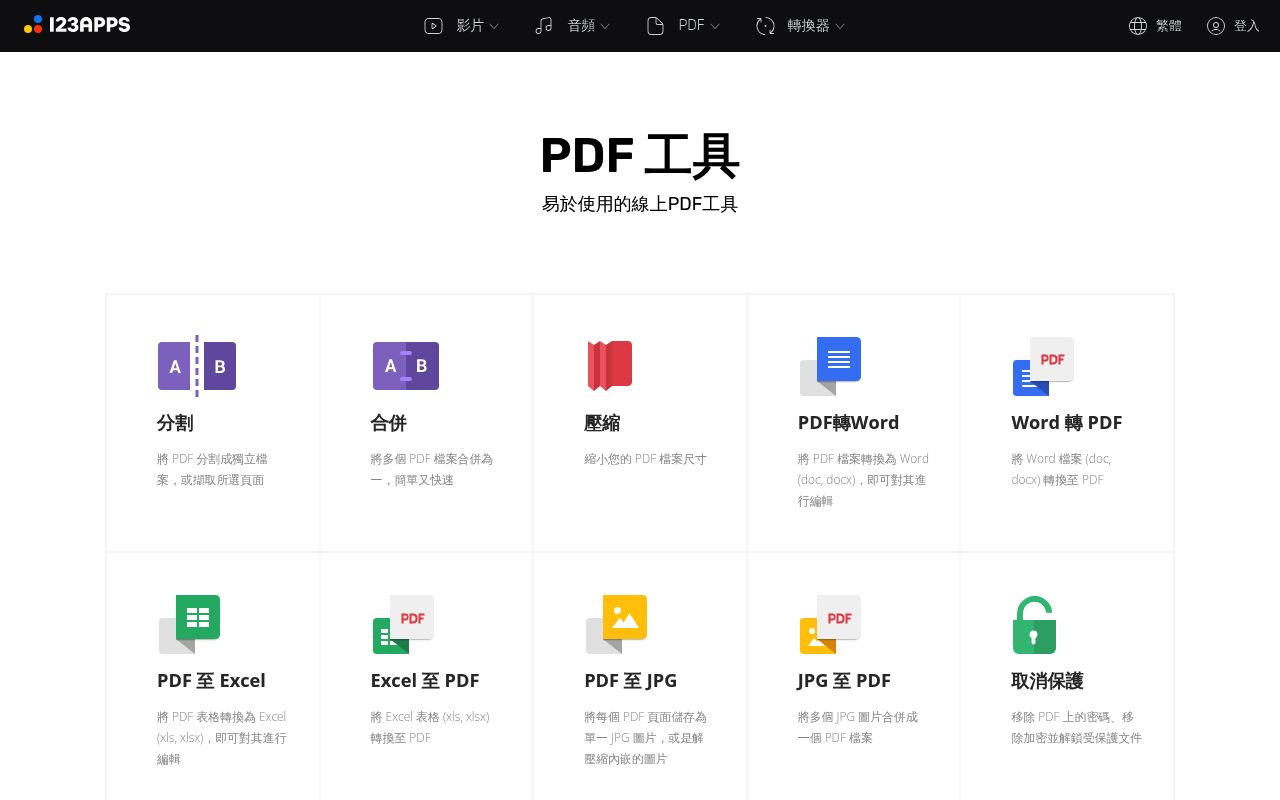Open the PDF 至 Excel green sheet icon
Screen dimensions: 1280x800
click(189, 624)
